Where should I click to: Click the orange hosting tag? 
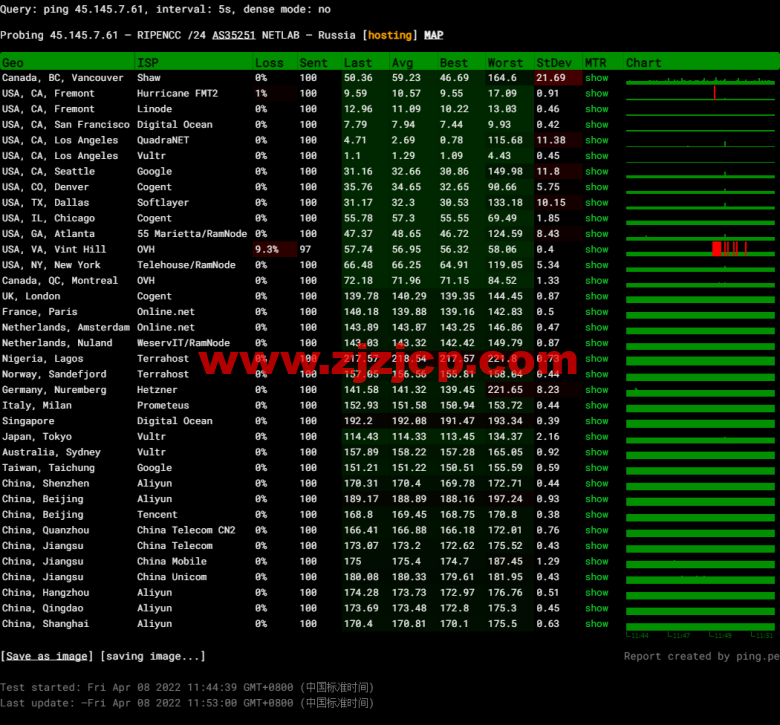389,35
